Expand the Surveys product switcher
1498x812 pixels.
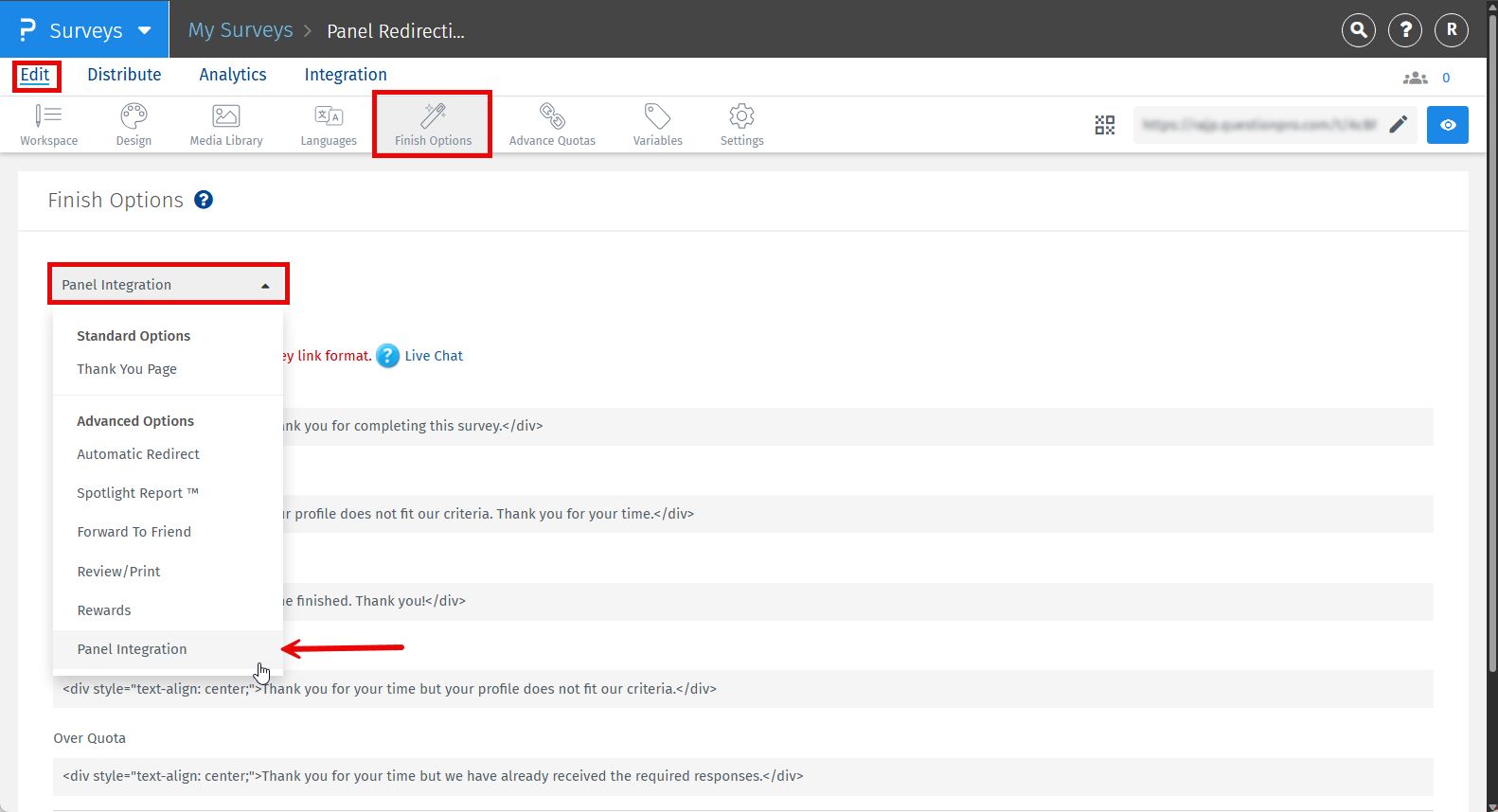[145, 30]
